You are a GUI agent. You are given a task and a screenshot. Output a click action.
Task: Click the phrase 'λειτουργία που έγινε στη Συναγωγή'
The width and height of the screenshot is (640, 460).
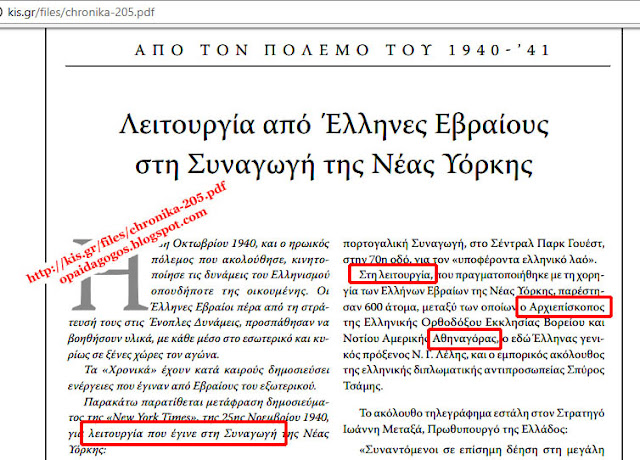pyautogui.click(x=182, y=433)
